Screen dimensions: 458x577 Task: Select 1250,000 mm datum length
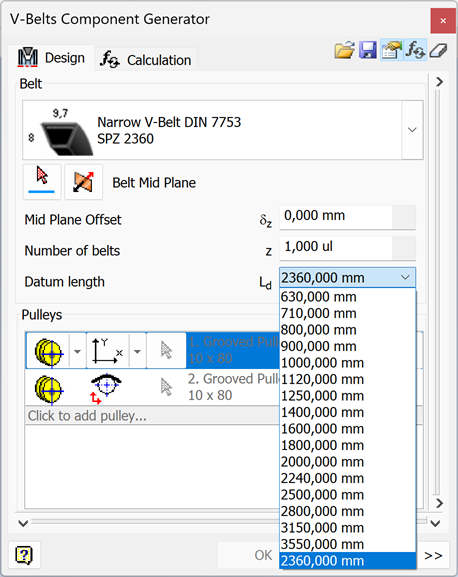[348, 396]
